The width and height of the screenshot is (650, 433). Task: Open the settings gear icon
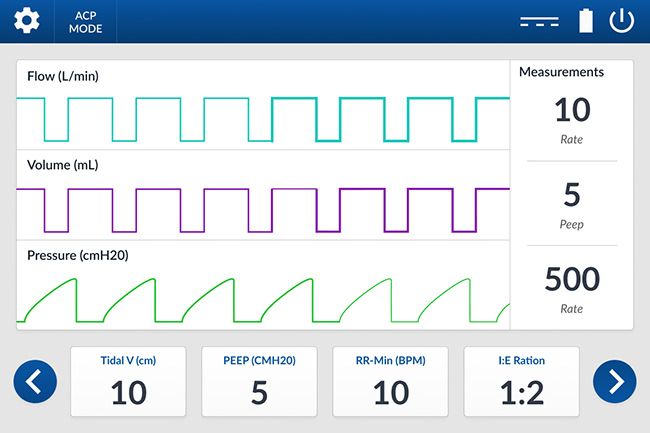click(x=26, y=21)
